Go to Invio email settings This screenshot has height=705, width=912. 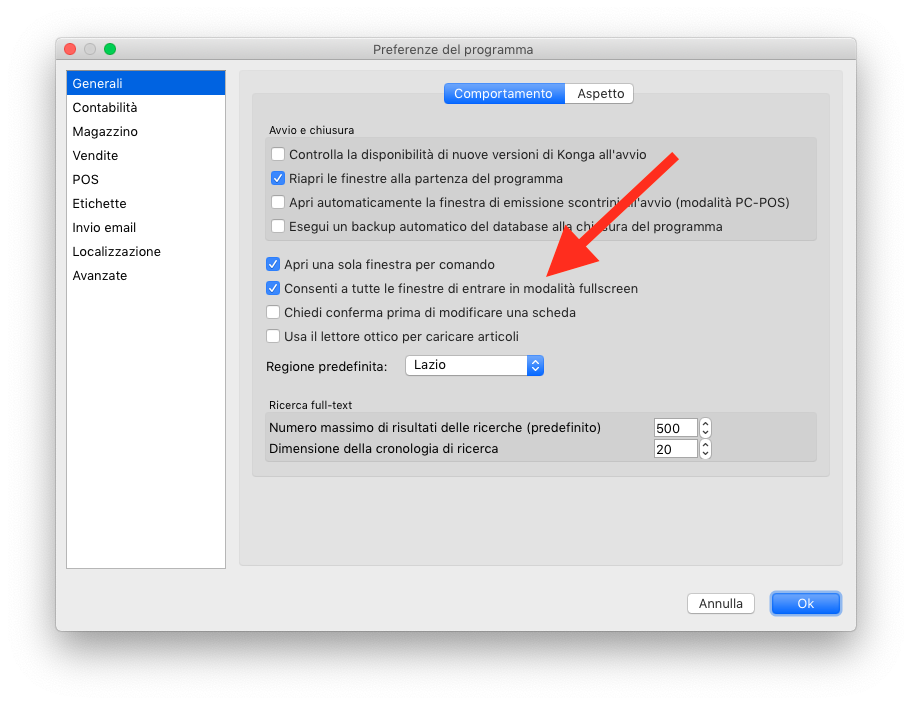click(x=104, y=228)
